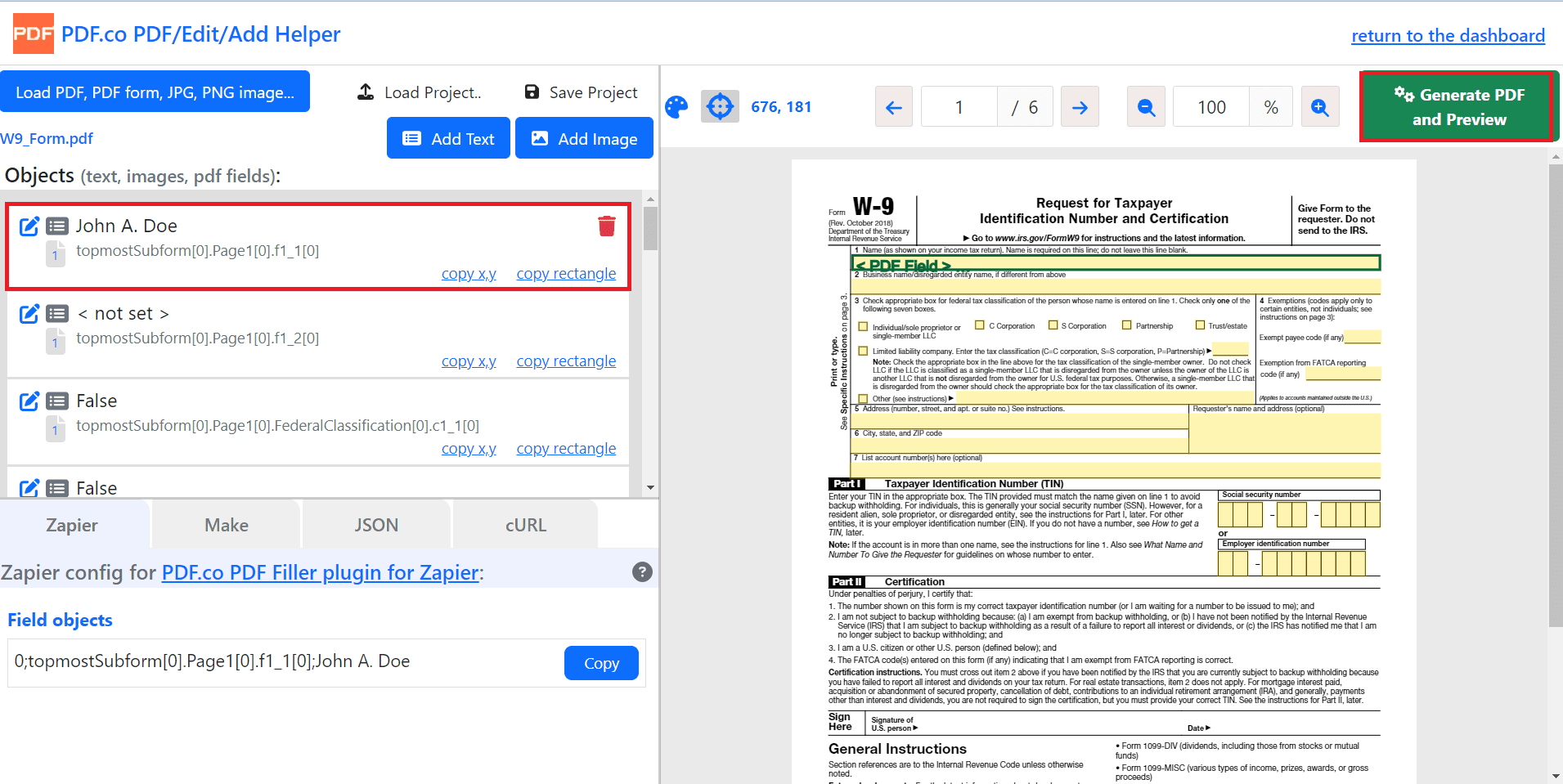1563x784 pixels.
Task: Tick the Partnership checkbox on form
Action: pyautogui.click(x=1126, y=325)
